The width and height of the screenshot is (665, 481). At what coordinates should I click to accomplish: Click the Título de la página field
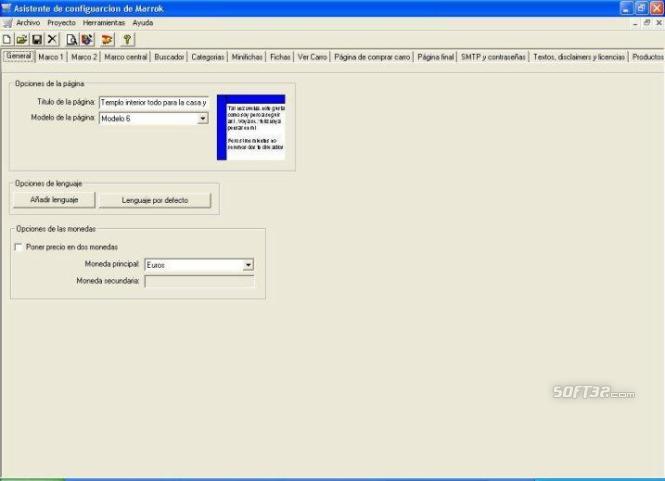(154, 103)
